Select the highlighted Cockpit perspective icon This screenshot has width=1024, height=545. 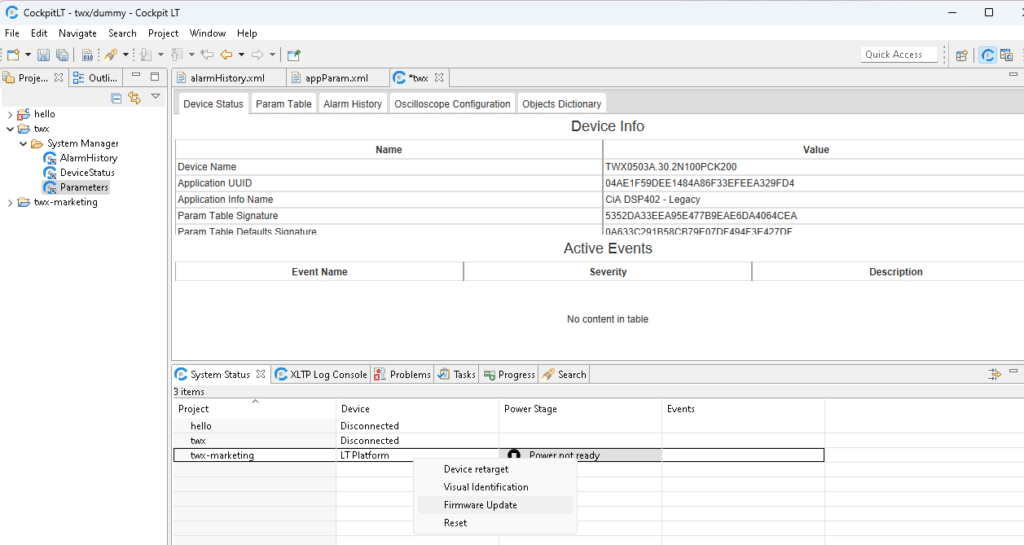[x=987, y=55]
